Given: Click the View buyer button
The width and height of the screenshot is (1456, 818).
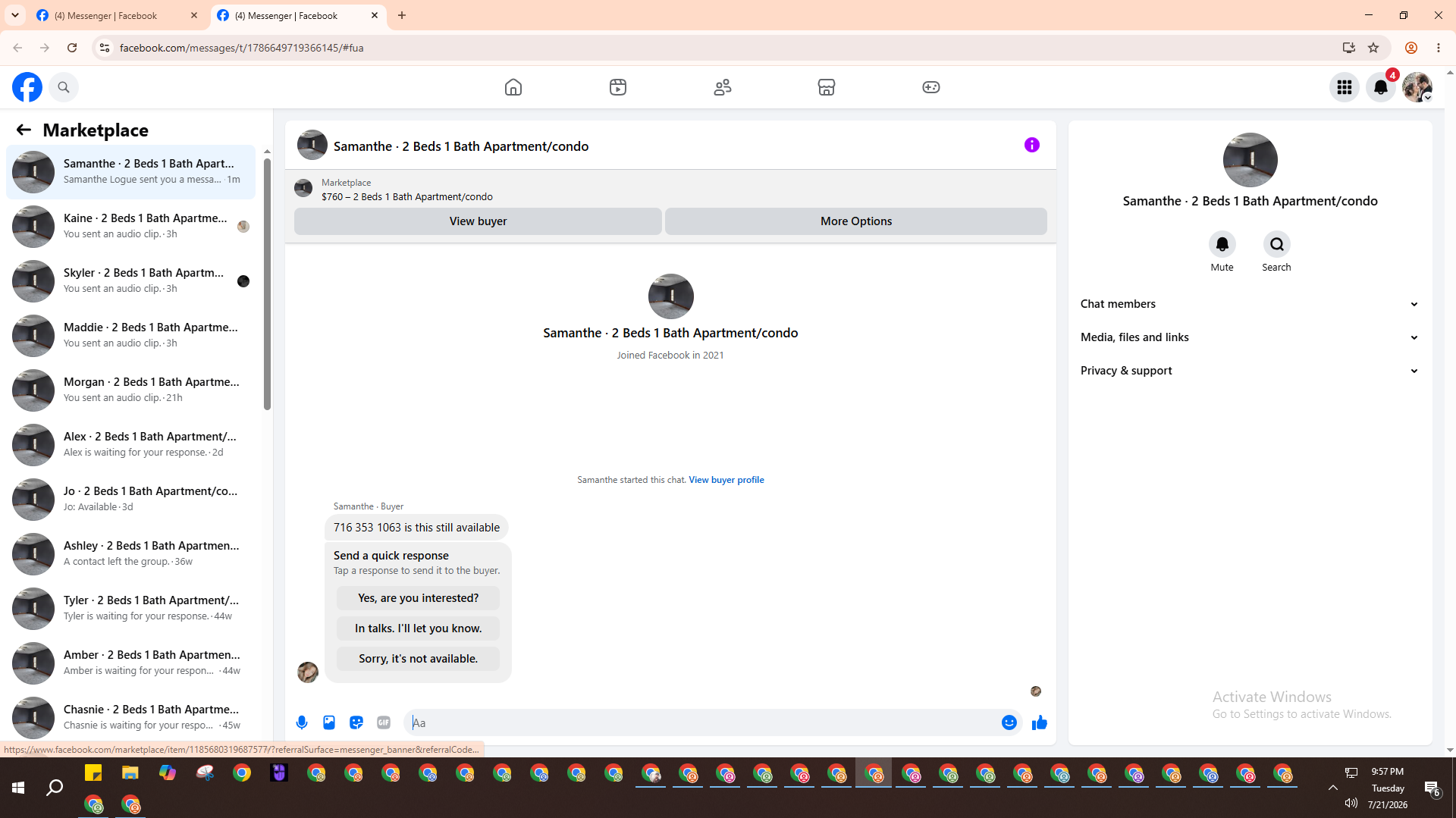Looking at the screenshot, I should click(478, 221).
